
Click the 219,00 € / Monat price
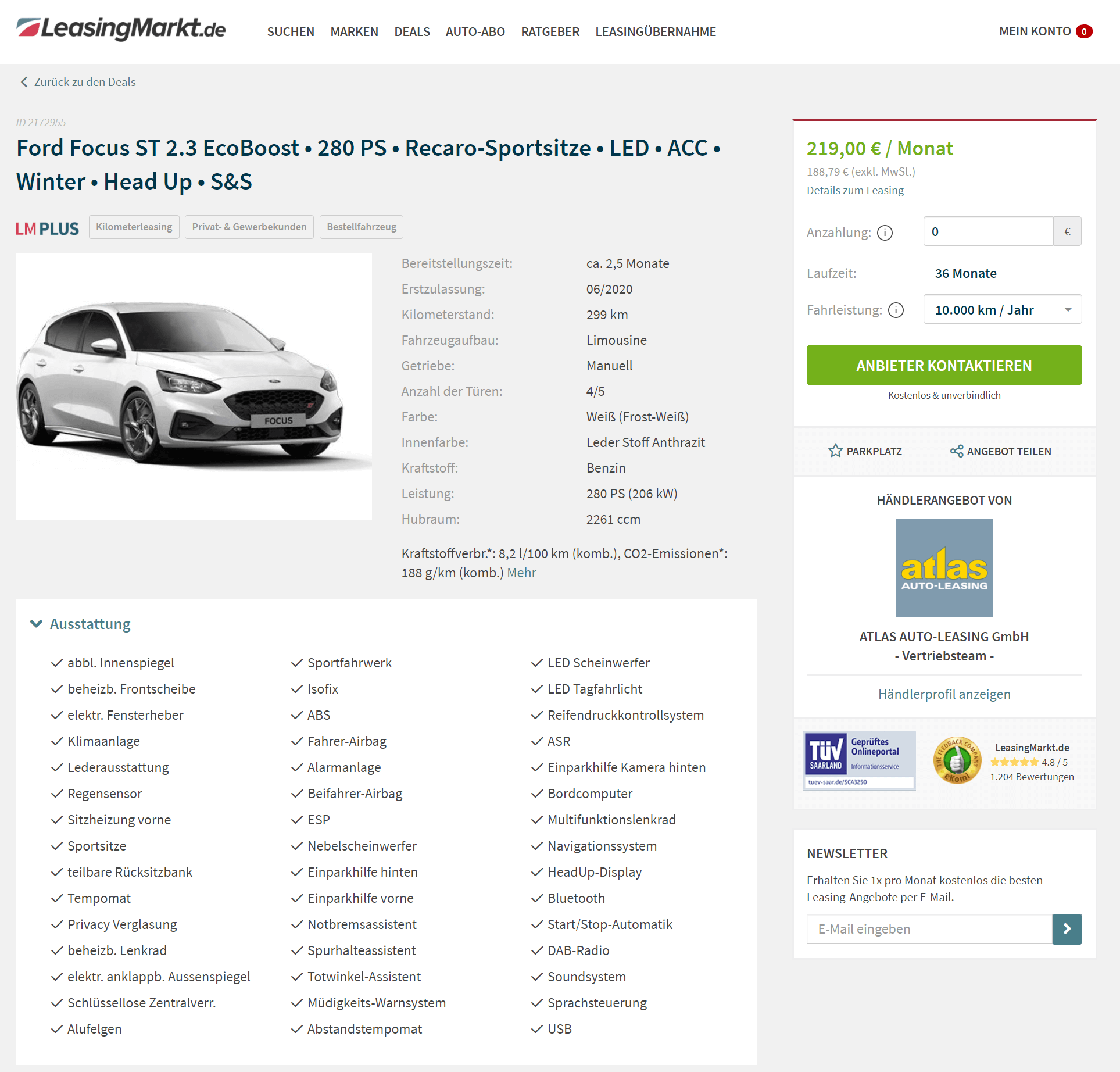click(879, 148)
